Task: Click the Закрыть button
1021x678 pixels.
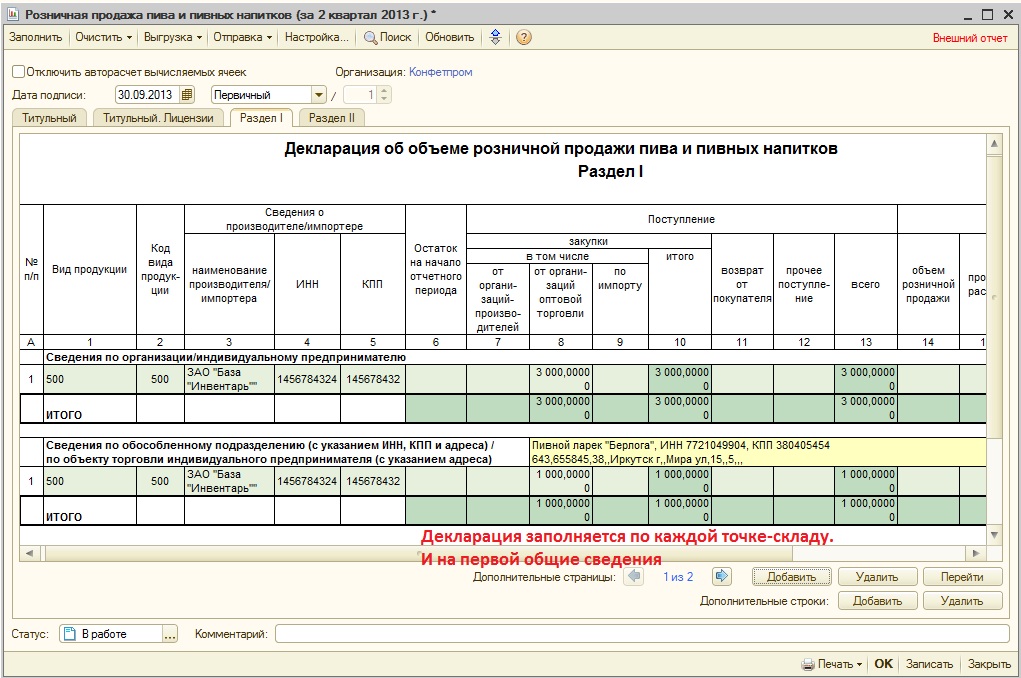Action: point(989,664)
